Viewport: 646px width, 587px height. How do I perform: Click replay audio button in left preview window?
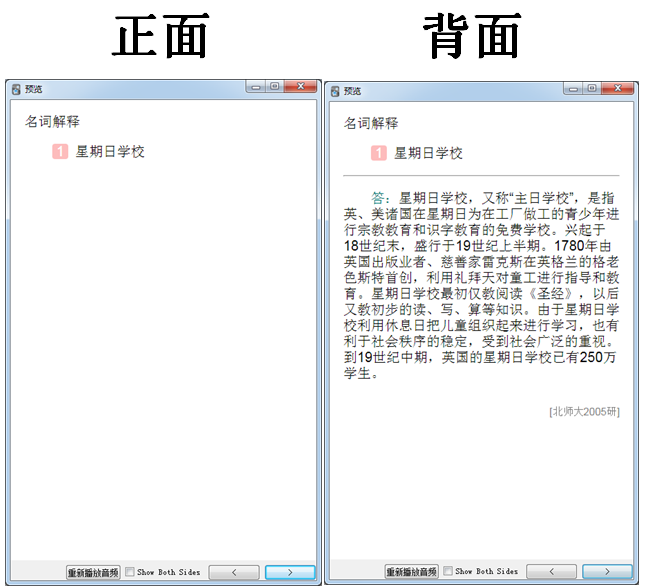[x=93, y=572]
